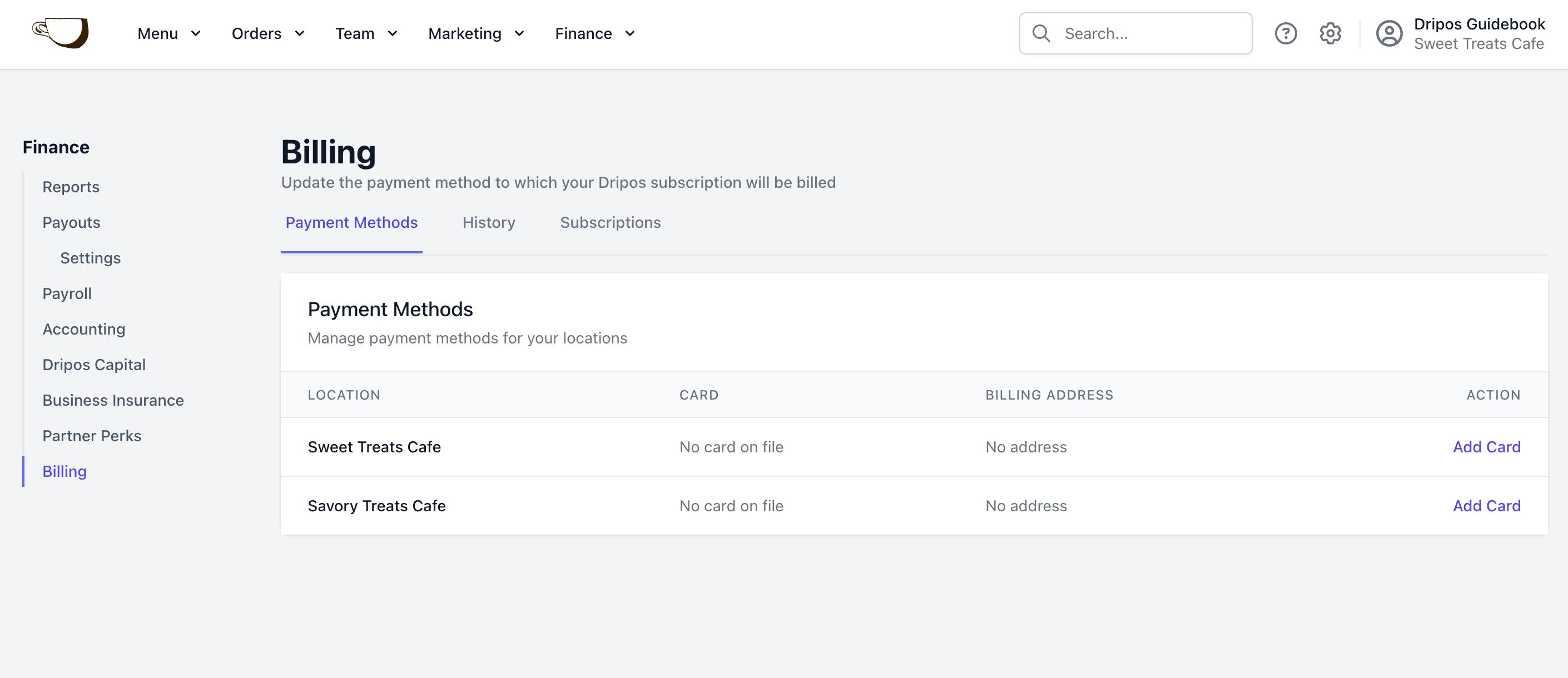Click the user profile avatar icon
This screenshot has width=1568, height=678.
point(1389,33)
